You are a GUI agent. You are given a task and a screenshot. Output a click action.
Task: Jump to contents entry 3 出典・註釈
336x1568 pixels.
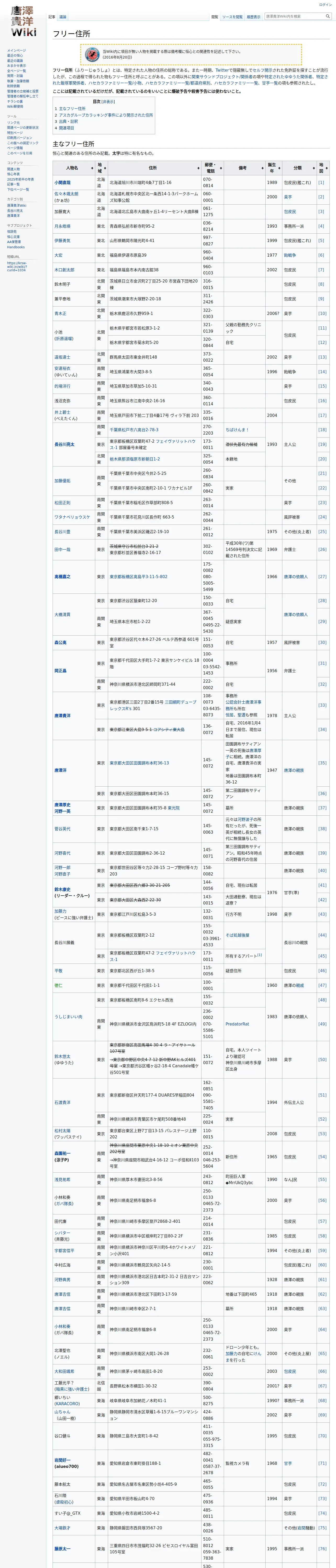click(66, 121)
